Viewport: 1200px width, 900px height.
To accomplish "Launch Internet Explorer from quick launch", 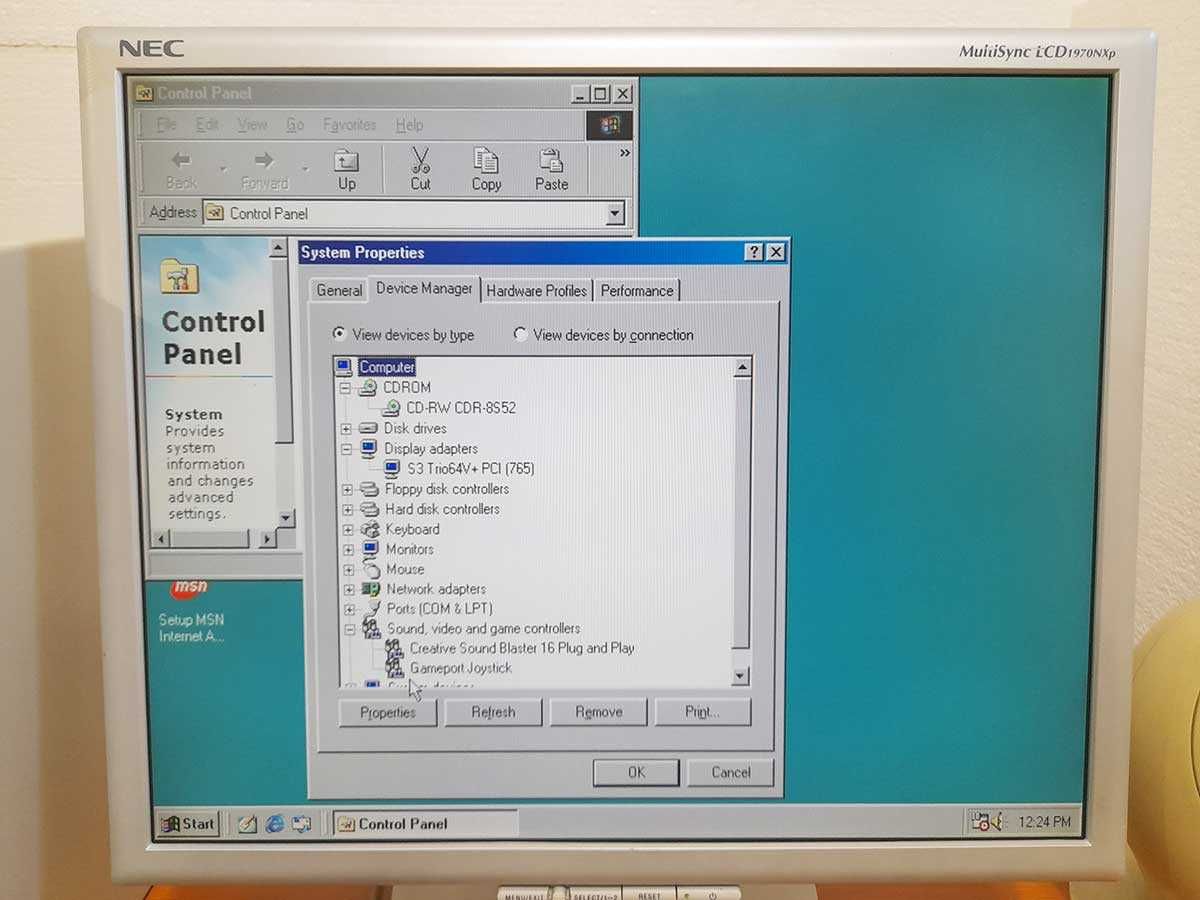I will tap(274, 824).
